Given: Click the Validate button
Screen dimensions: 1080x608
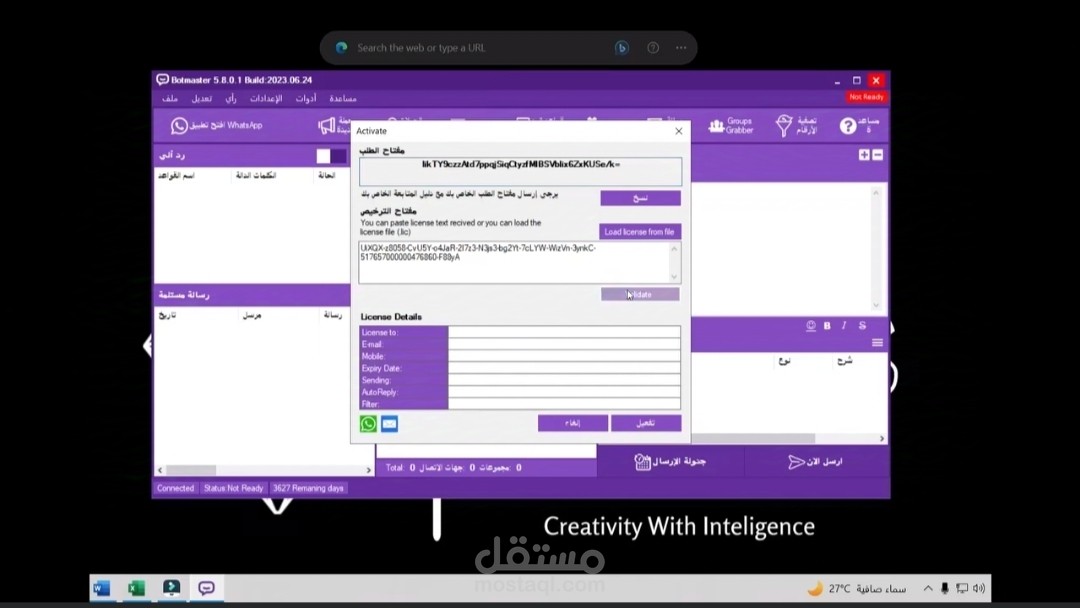Looking at the screenshot, I should (640, 295).
